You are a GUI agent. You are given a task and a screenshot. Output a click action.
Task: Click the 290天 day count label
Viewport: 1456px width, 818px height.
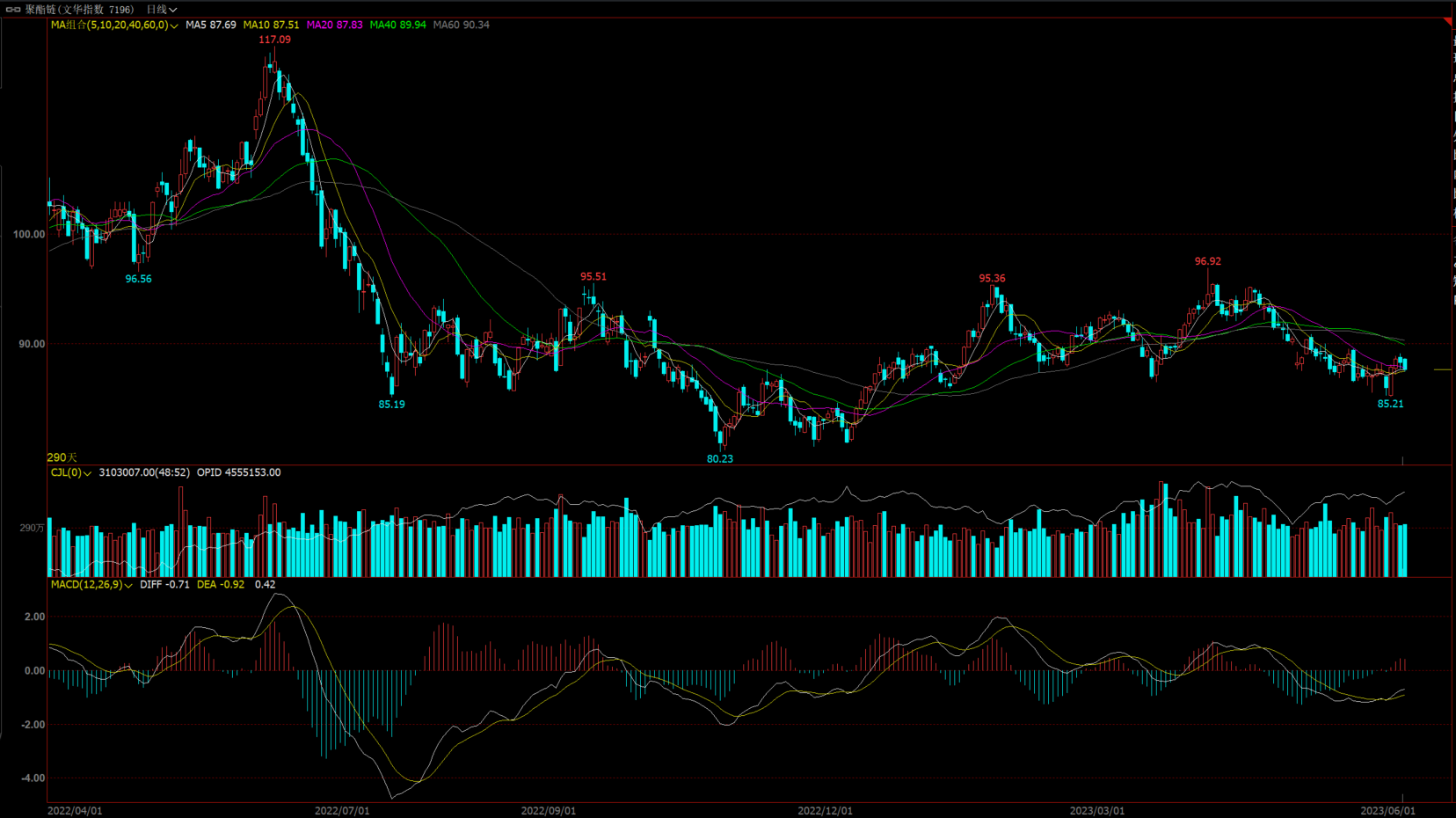click(x=62, y=457)
